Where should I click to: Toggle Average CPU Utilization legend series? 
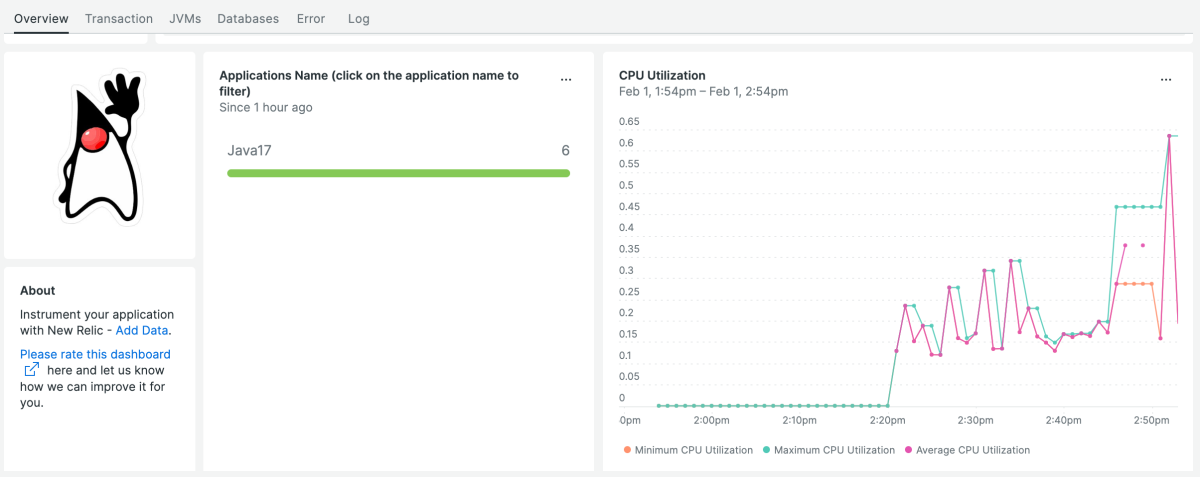(972, 450)
